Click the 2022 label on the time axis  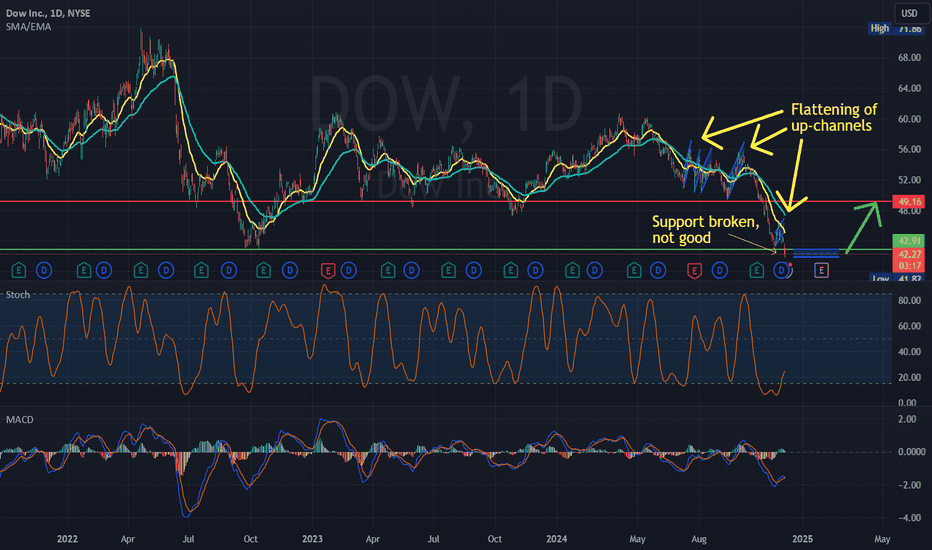tap(67, 539)
